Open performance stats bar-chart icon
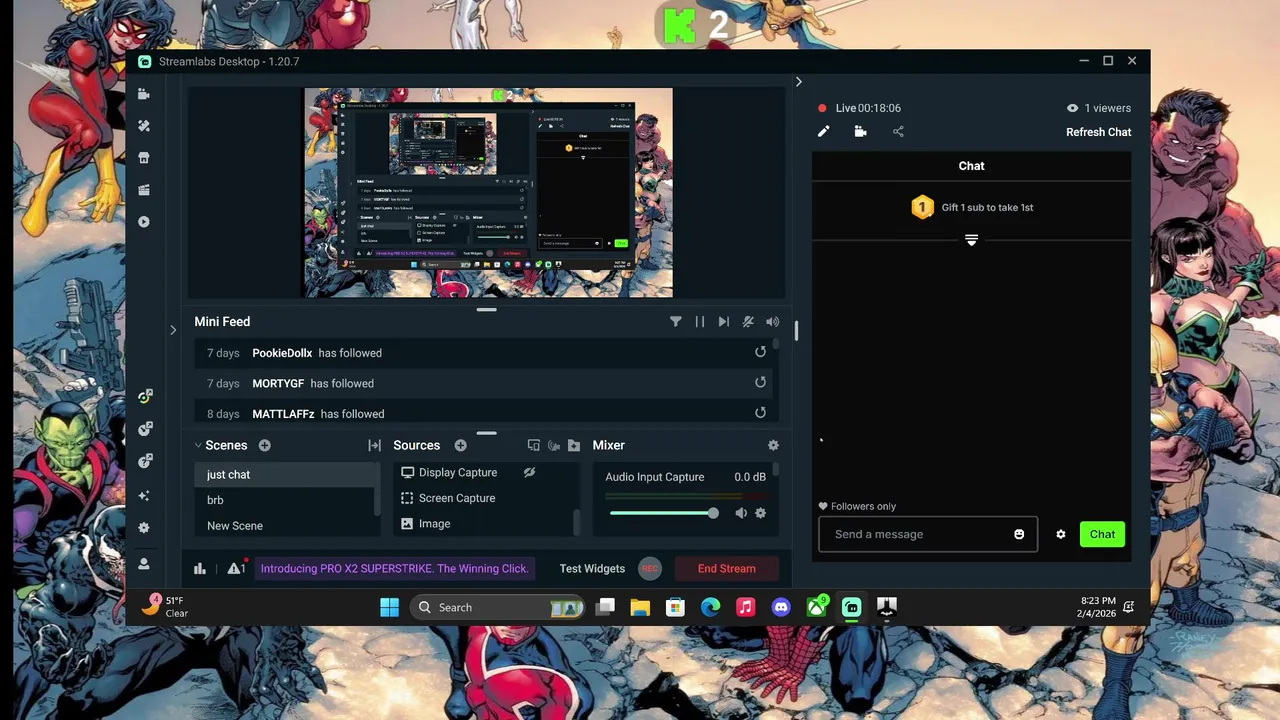The width and height of the screenshot is (1280, 720). click(x=200, y=568)
